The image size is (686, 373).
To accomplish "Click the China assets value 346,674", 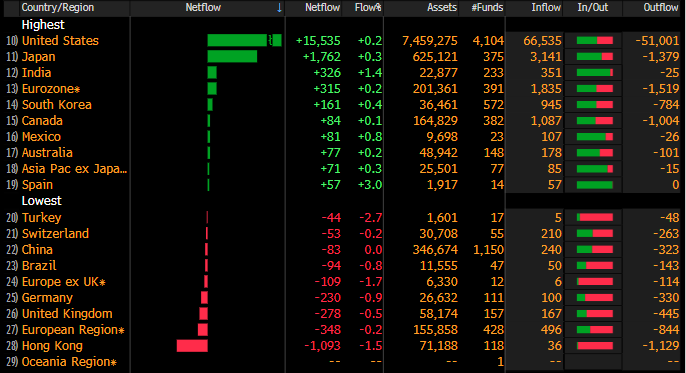I will 435,250.
